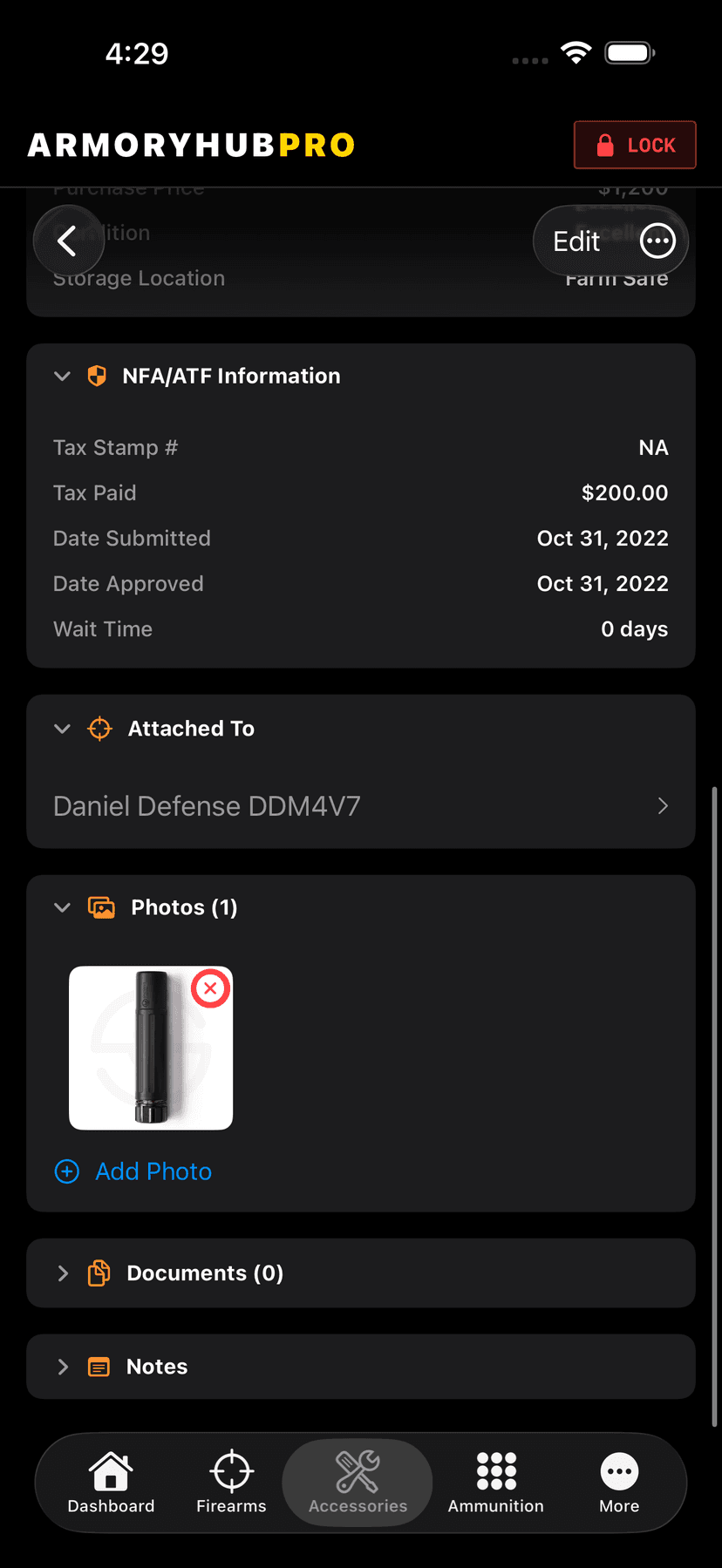Open the ellipsis options menu
The height and width of the screenshot is (1568, 722).
(x=657, y=241)
